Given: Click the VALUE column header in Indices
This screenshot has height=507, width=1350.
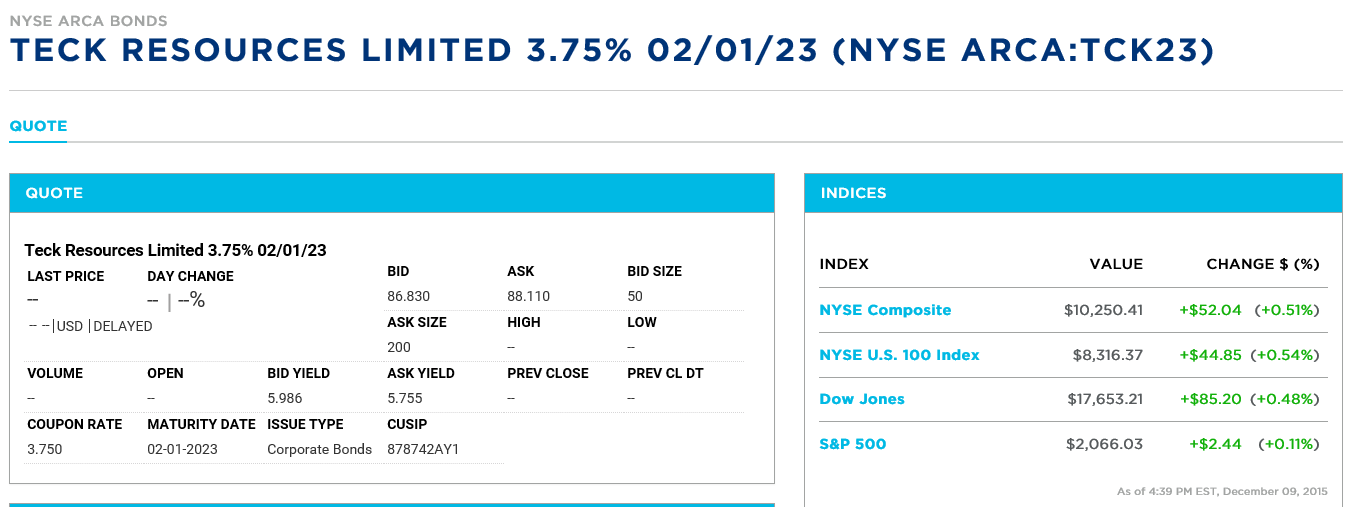Looking at the screenshot, I should 1116,264.
